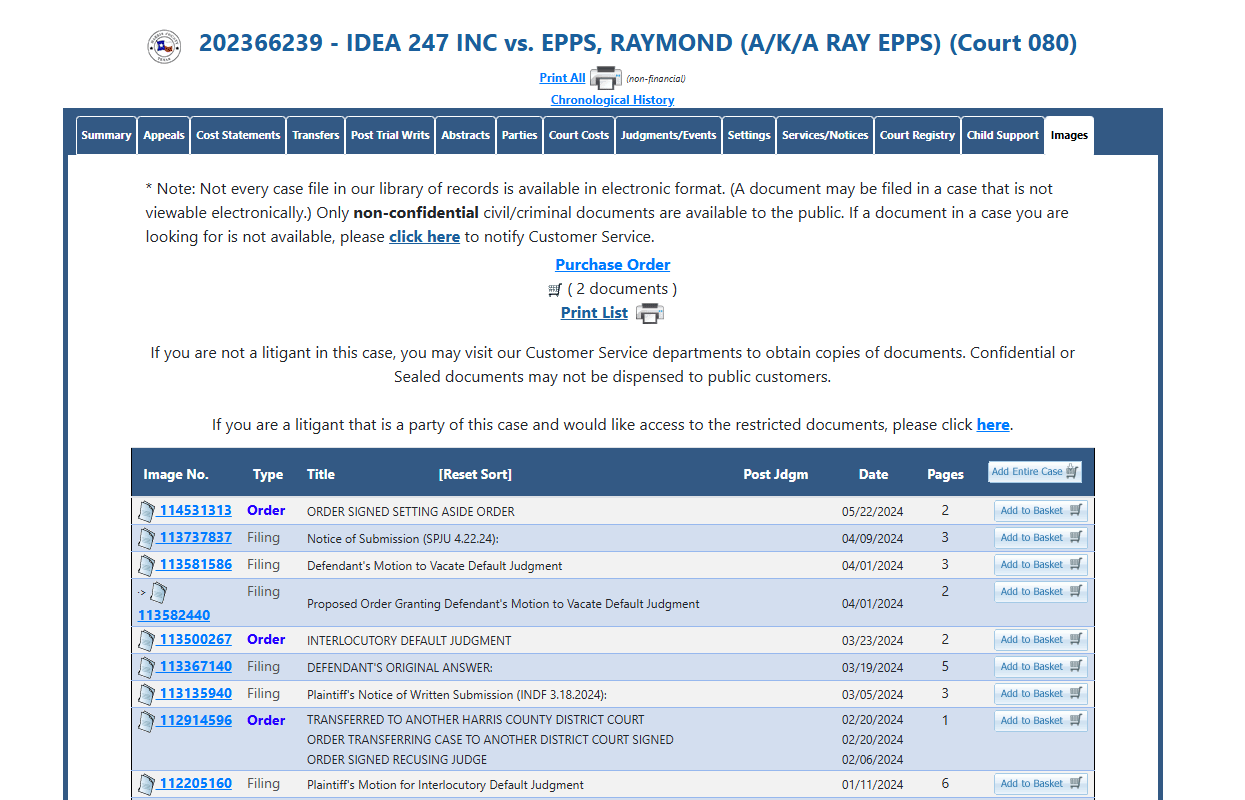Open image number 113135940
Viewport: 1245px width, 800px height.
(196, 694)
